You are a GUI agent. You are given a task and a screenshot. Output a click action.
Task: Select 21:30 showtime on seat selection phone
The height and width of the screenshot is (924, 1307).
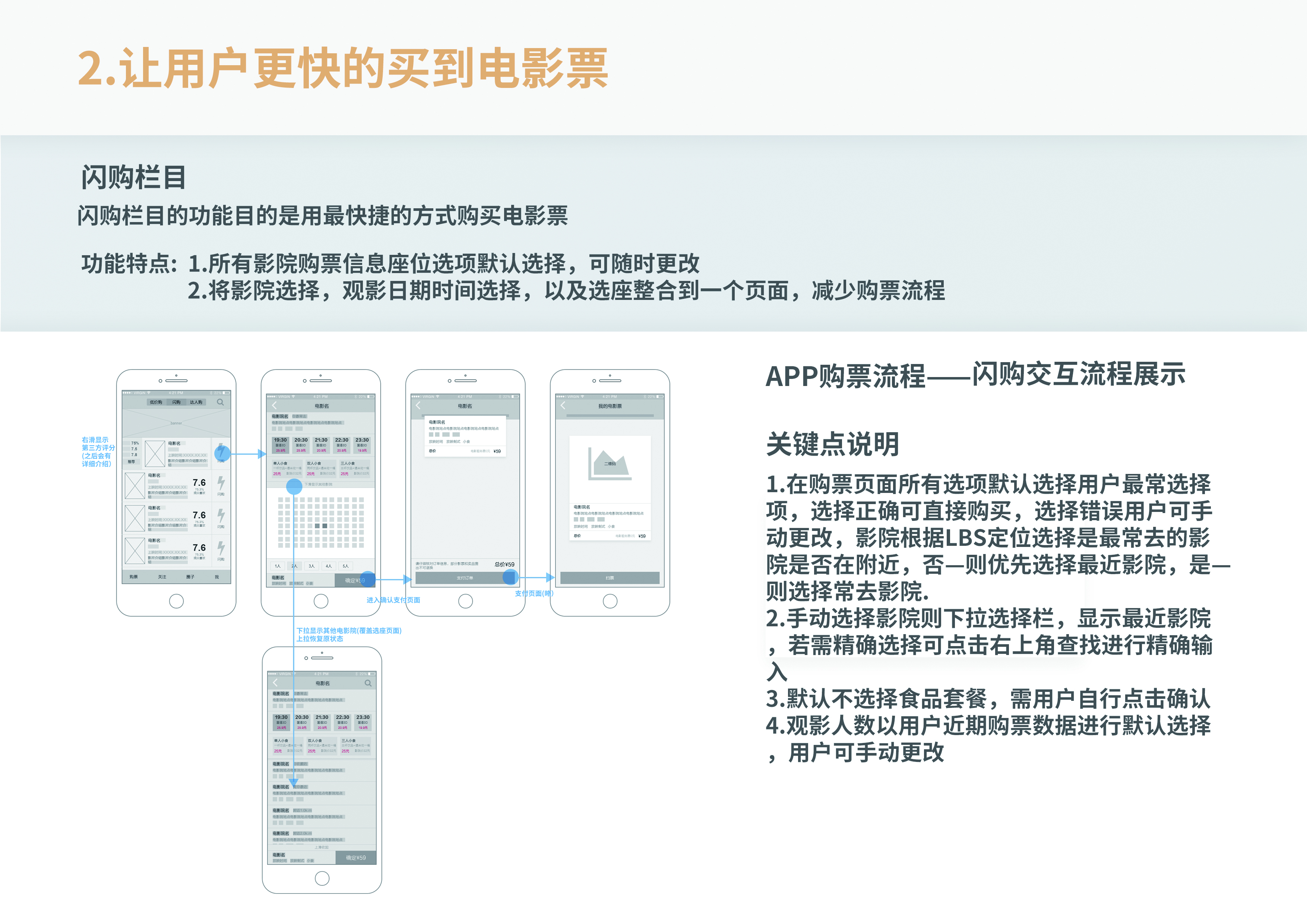[322, 445]
